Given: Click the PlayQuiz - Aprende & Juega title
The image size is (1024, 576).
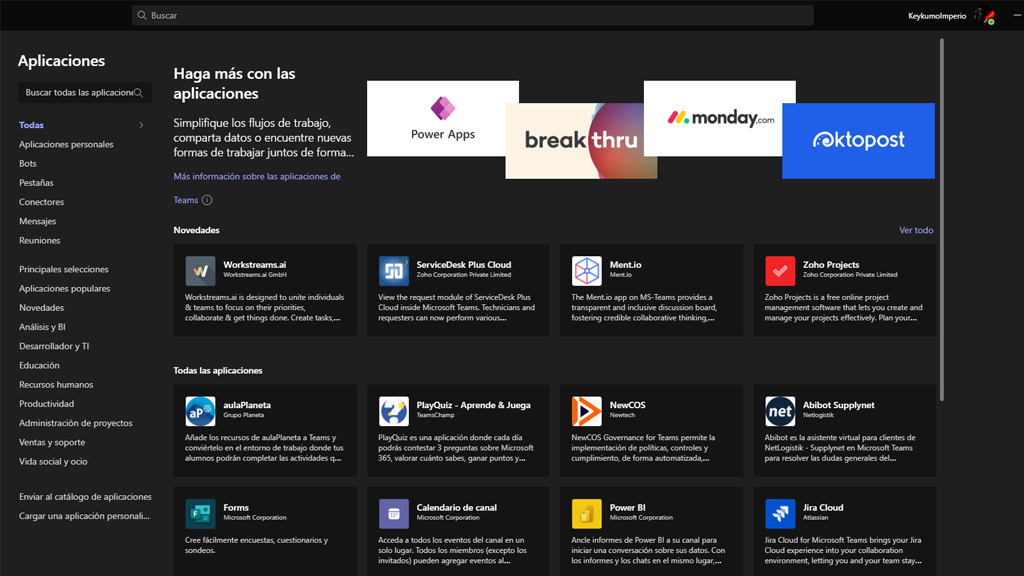Looking at the screenshot, I should [473, 405].
